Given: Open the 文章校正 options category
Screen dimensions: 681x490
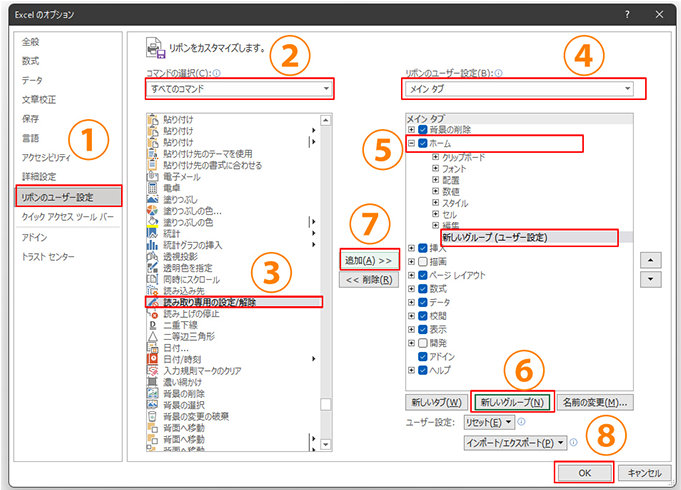Looking at the screenshot, I should (x=39, y=99).
